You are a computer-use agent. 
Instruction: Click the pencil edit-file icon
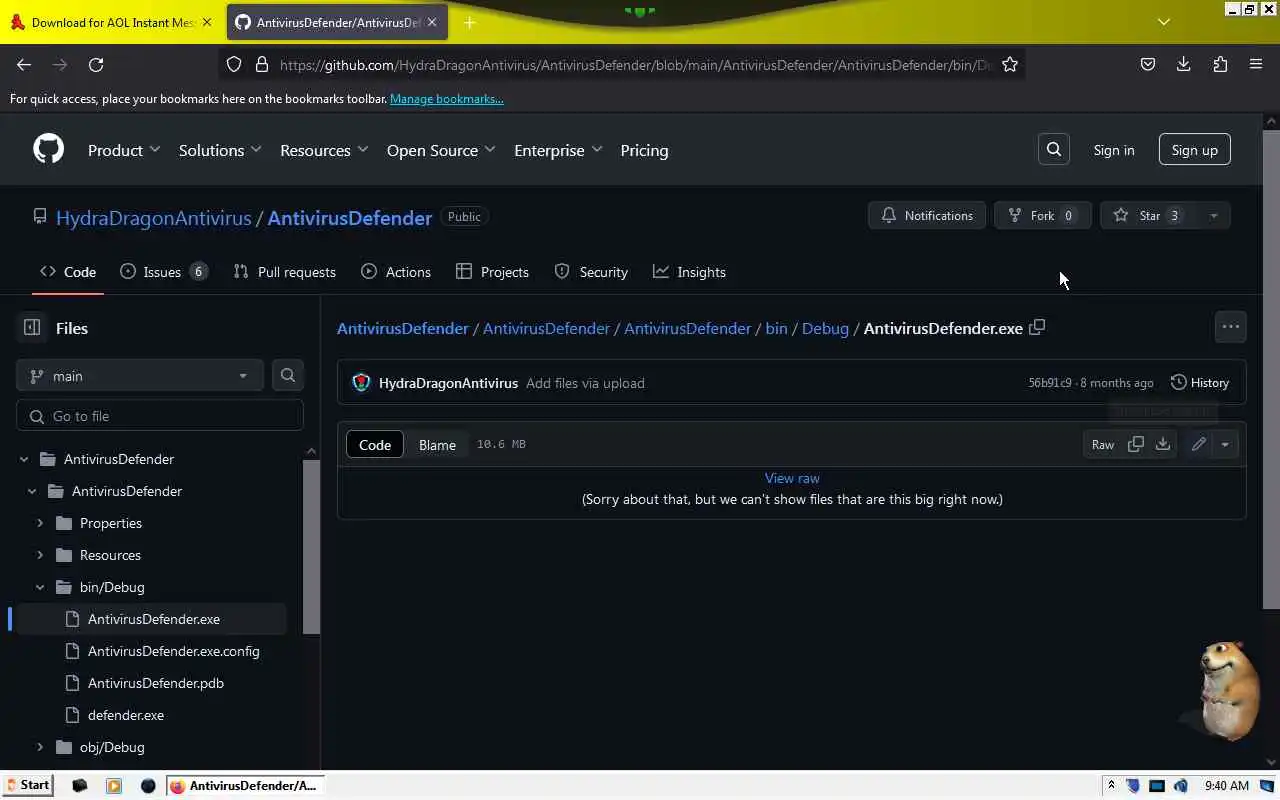[1198, 444]
